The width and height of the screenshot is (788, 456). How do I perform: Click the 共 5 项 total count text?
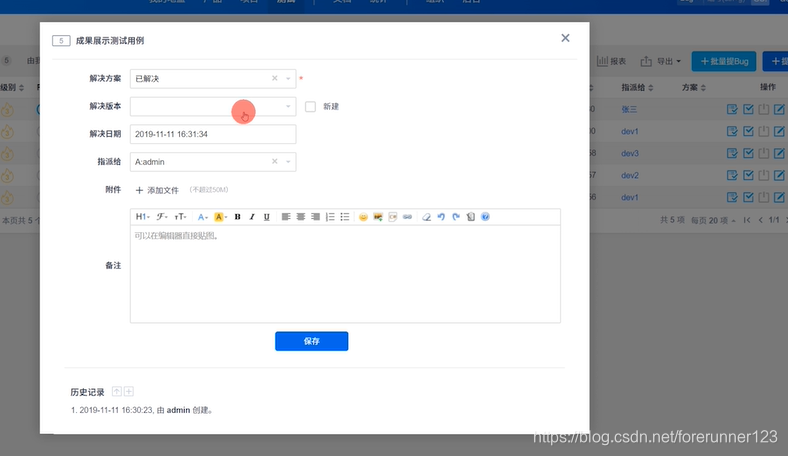[x=672, y=220]
